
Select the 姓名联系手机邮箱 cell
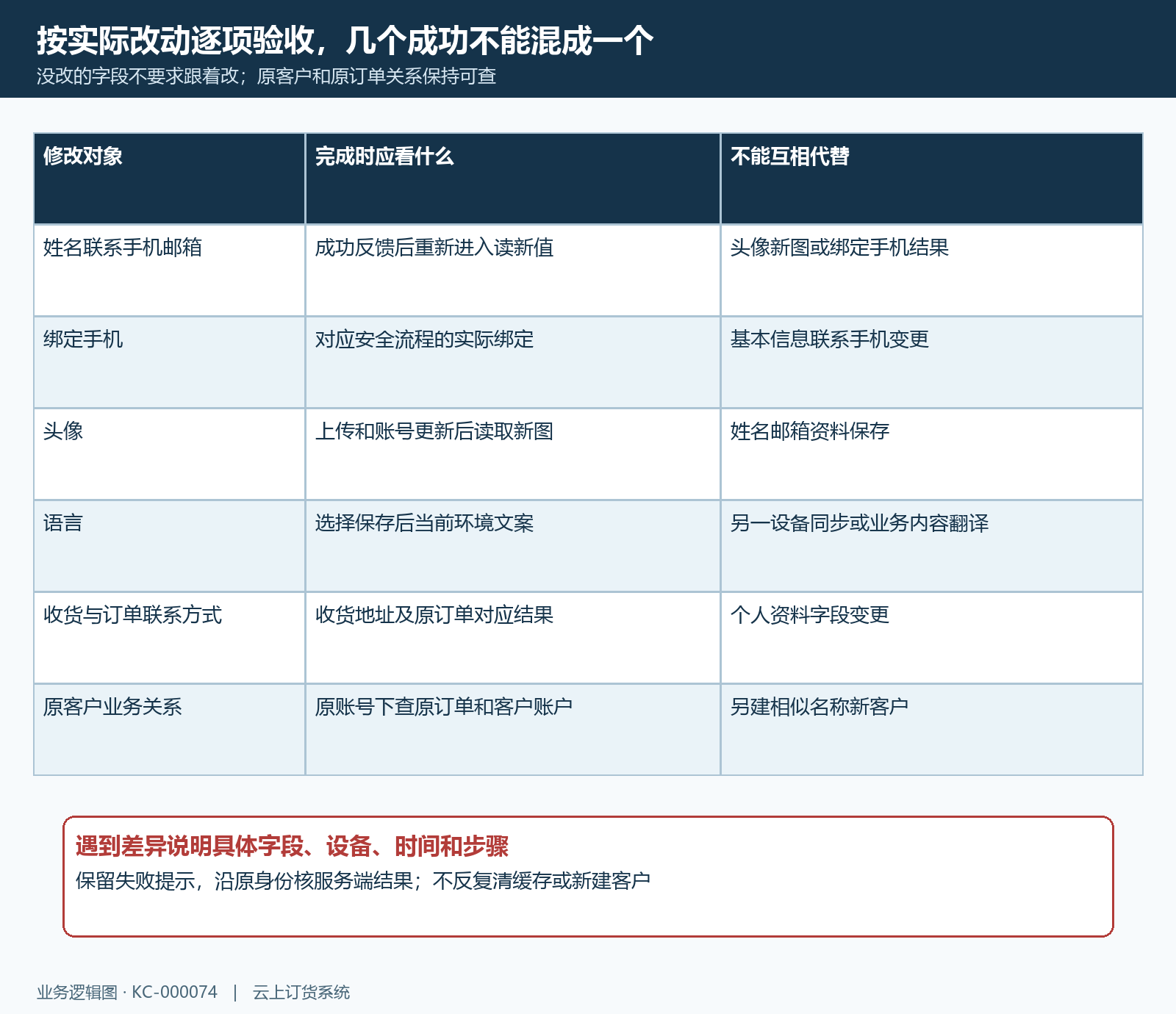click(x=169, y=270)
